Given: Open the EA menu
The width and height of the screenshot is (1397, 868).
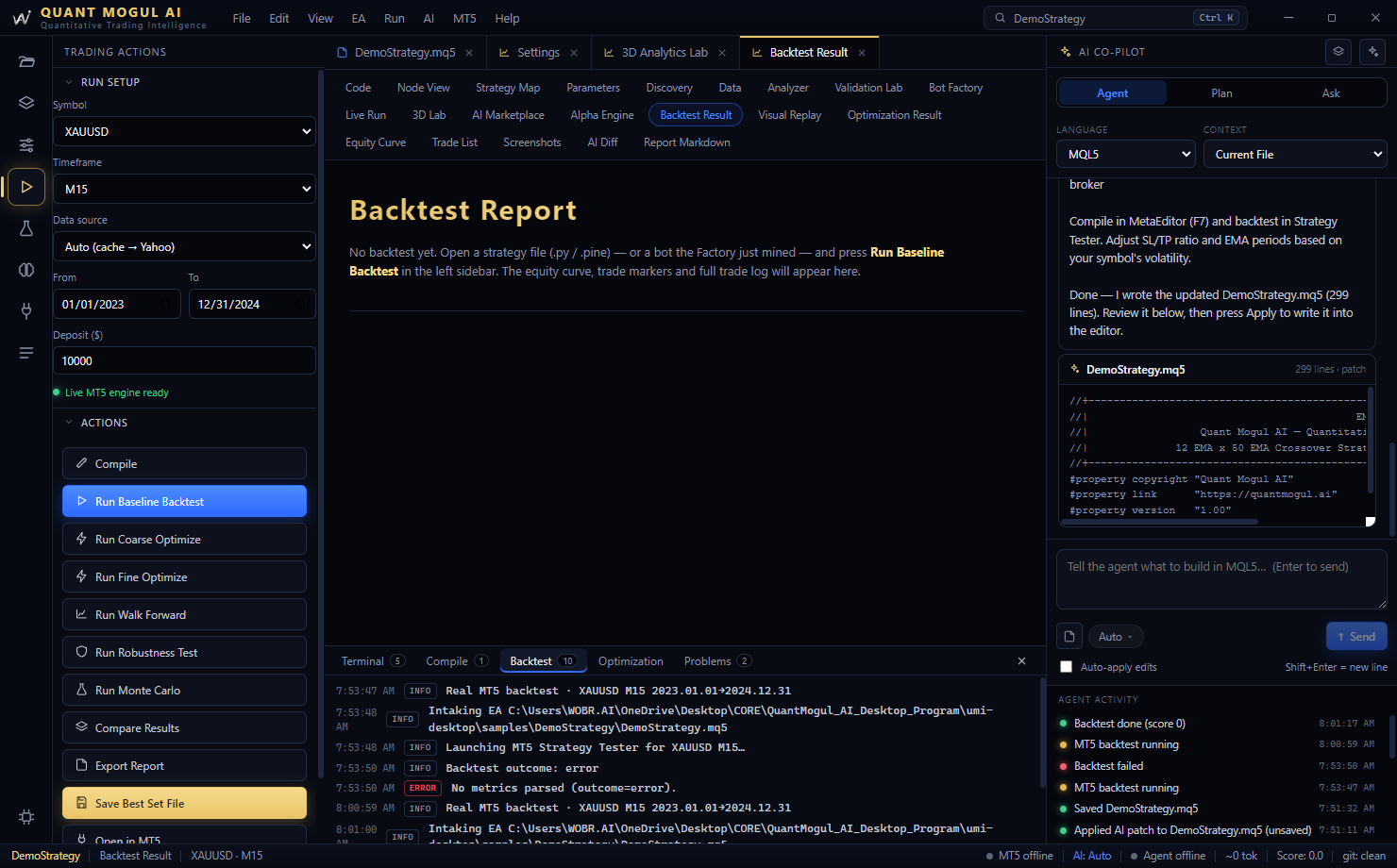Looking at the screenshot, I should (x=359, y=18).
